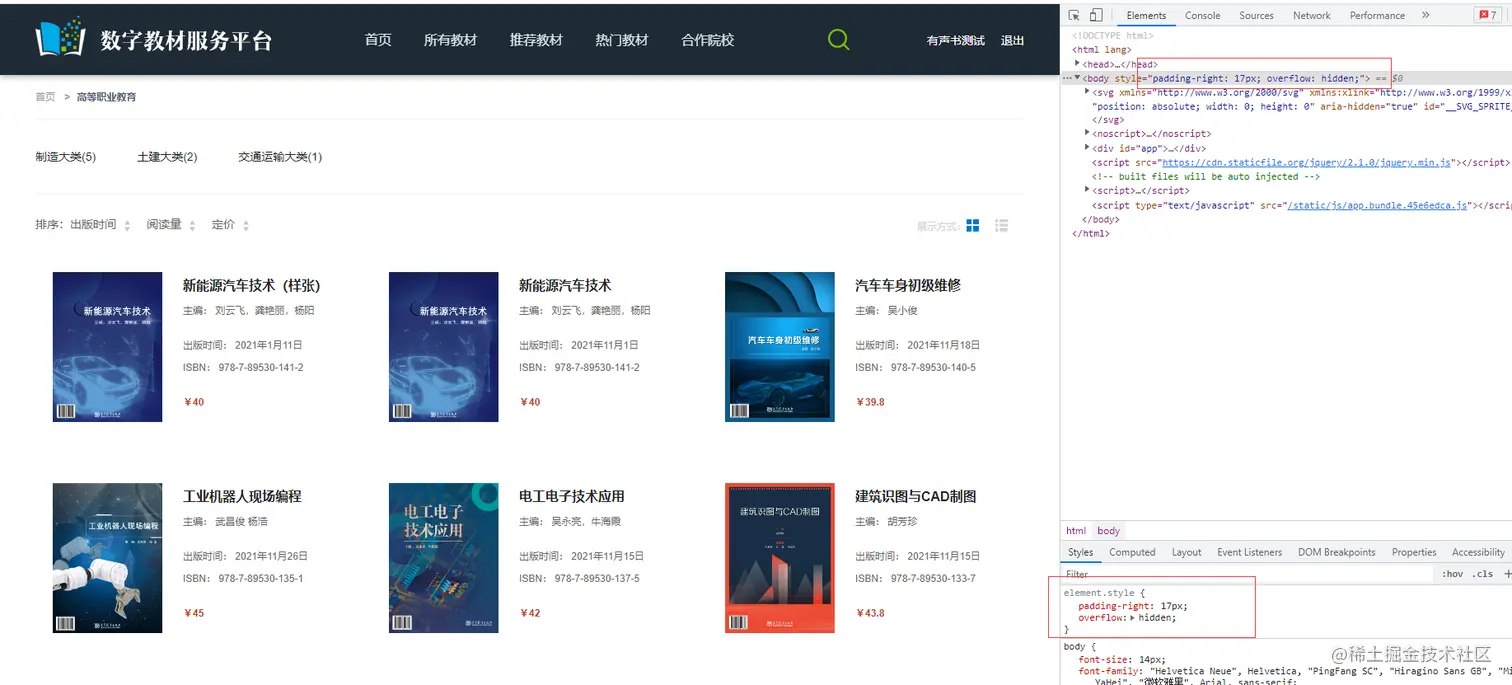This screenshot has width=1512, height=685.
Task: Select the Styles pane tab
Action: 1081,552
